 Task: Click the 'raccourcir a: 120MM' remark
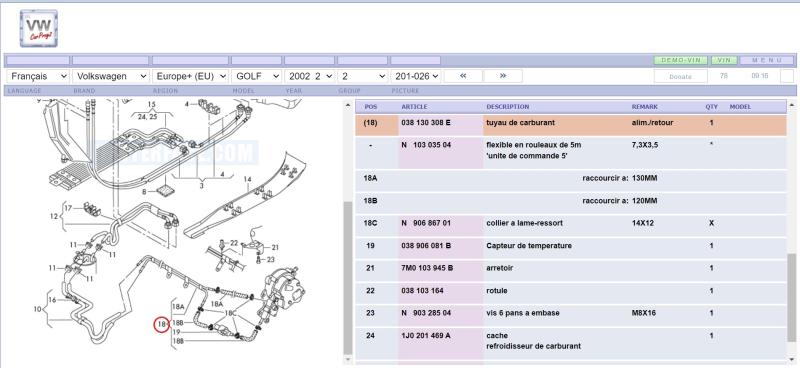click(x=620, y=201)
